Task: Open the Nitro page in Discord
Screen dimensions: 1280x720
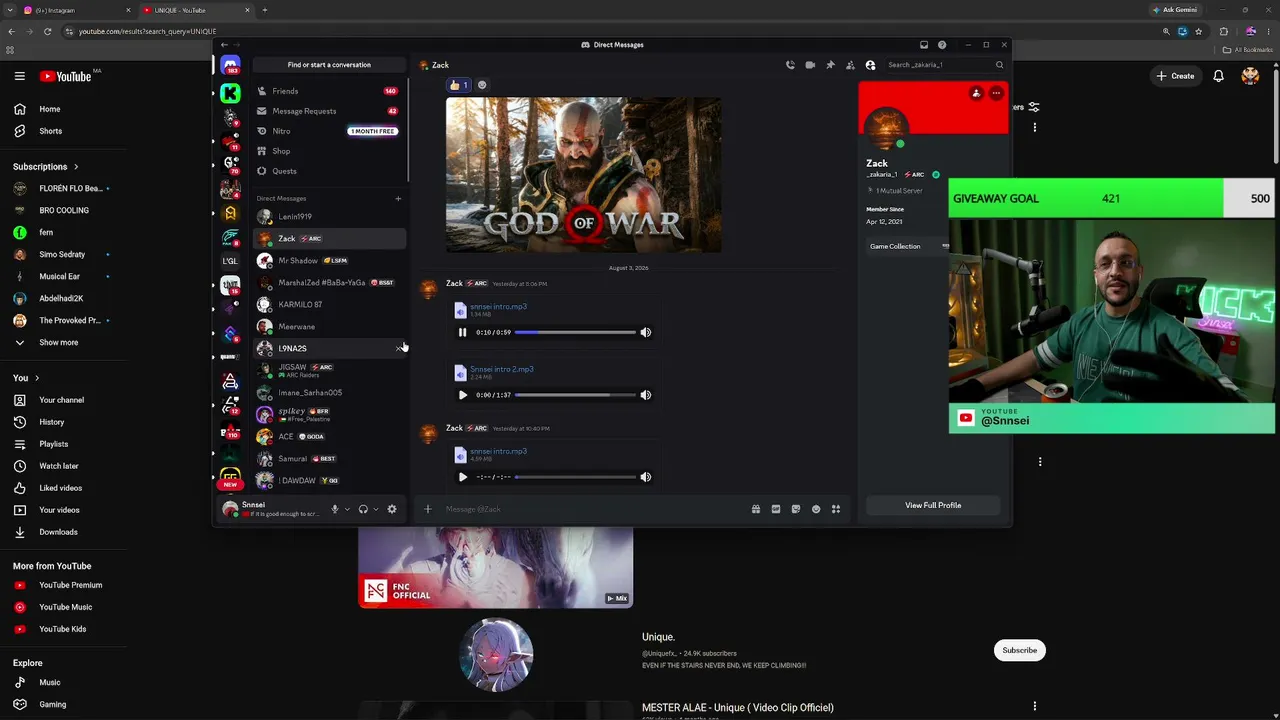Action: pyautogui.click(x=328, y=131)
